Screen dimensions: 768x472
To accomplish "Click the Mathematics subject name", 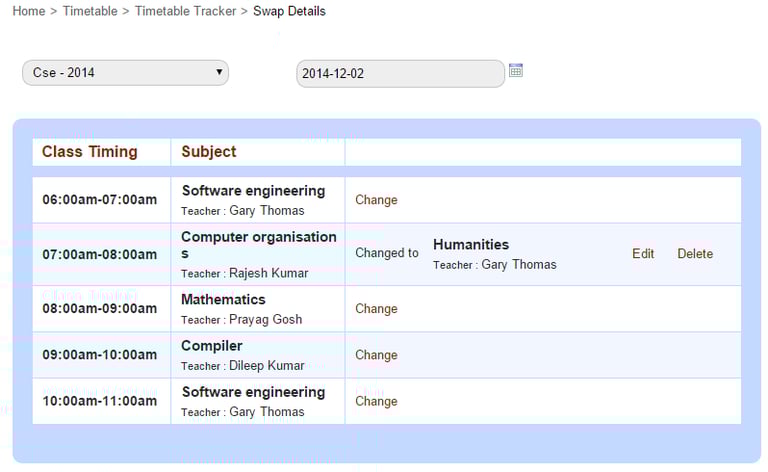I will (x=223, y=300).
